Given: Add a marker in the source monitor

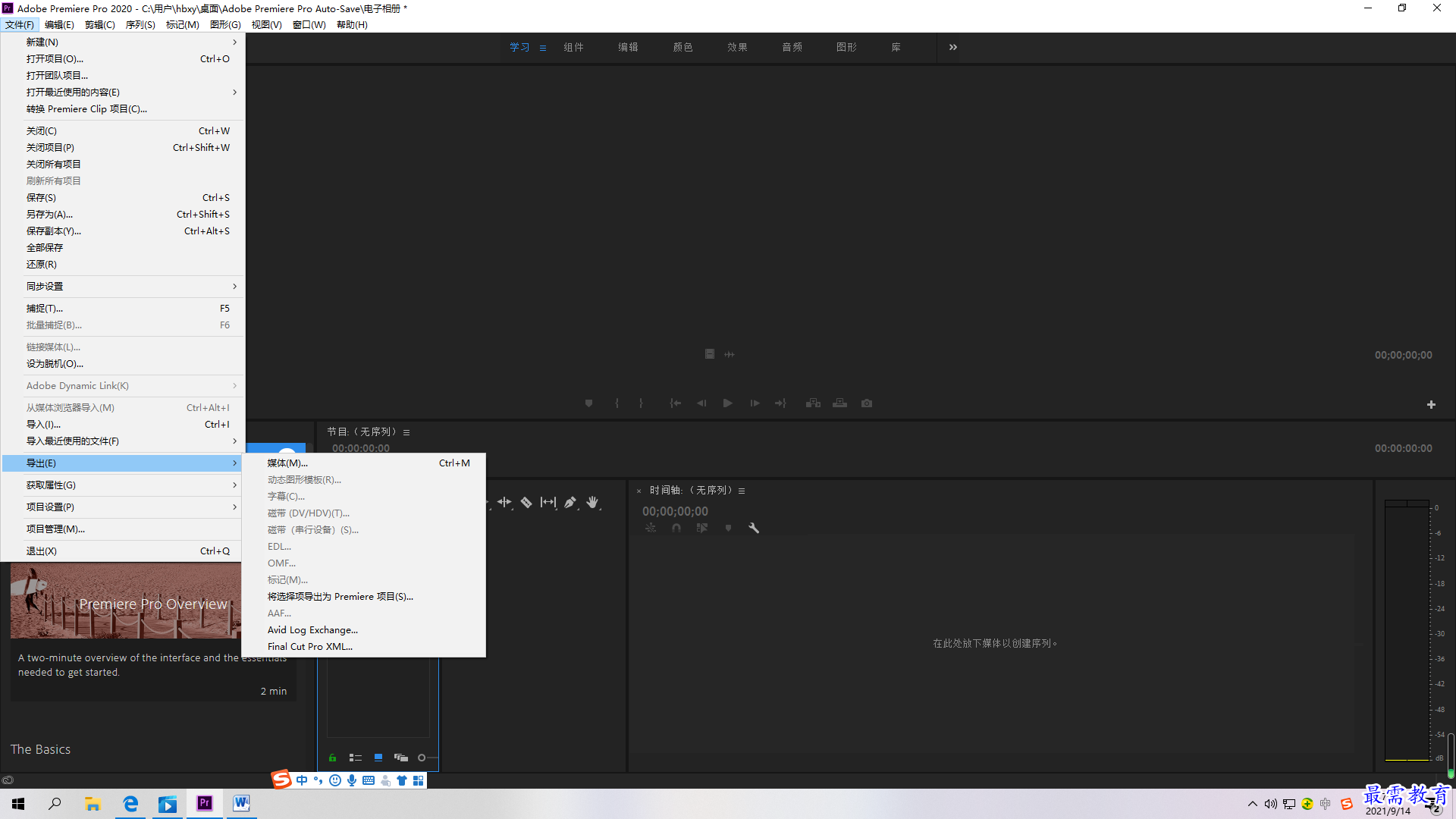Looking at the screenshot, I should pyautogui.click(x=588, y=403).
